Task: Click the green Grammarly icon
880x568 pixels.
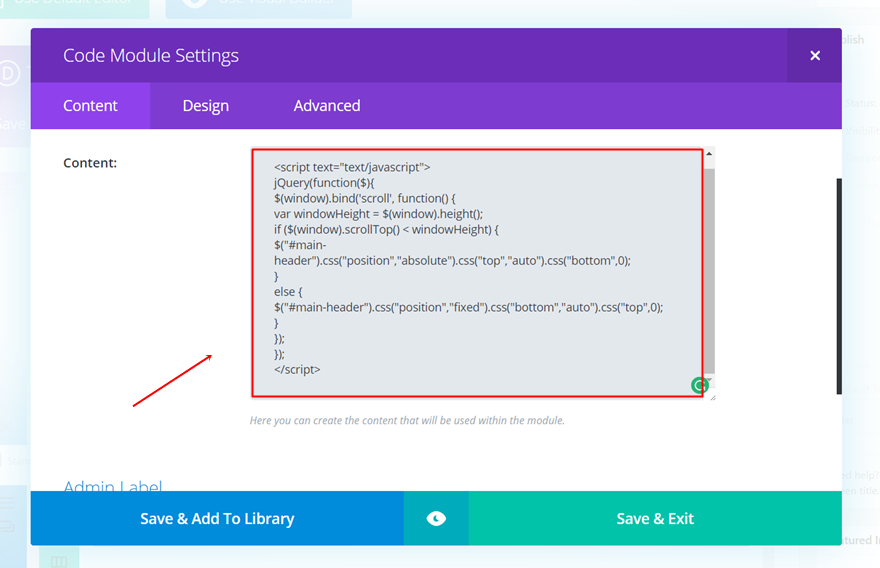Action: (x=699, y=385)
